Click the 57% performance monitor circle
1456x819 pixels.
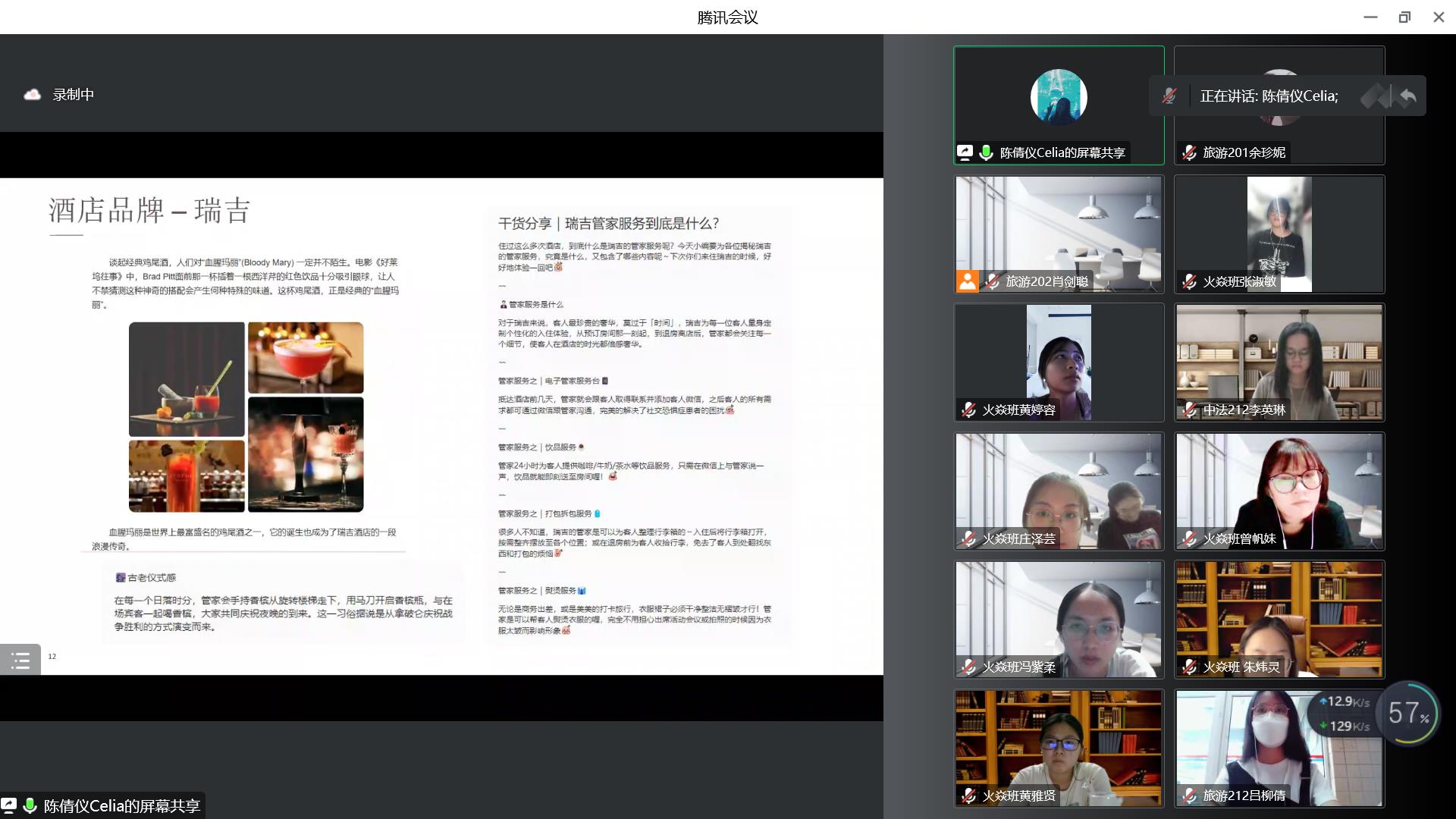(1408, 713)
